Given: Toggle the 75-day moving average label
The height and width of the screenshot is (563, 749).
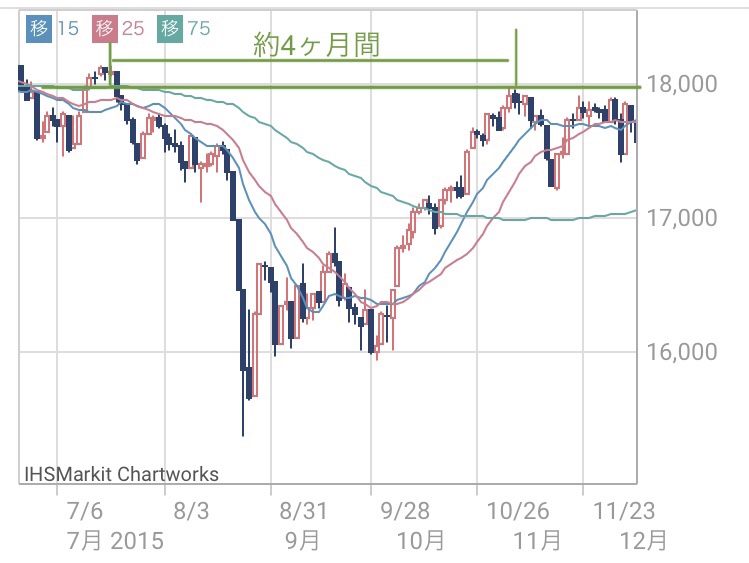Looking at the screenshot, I should [199, 29].
